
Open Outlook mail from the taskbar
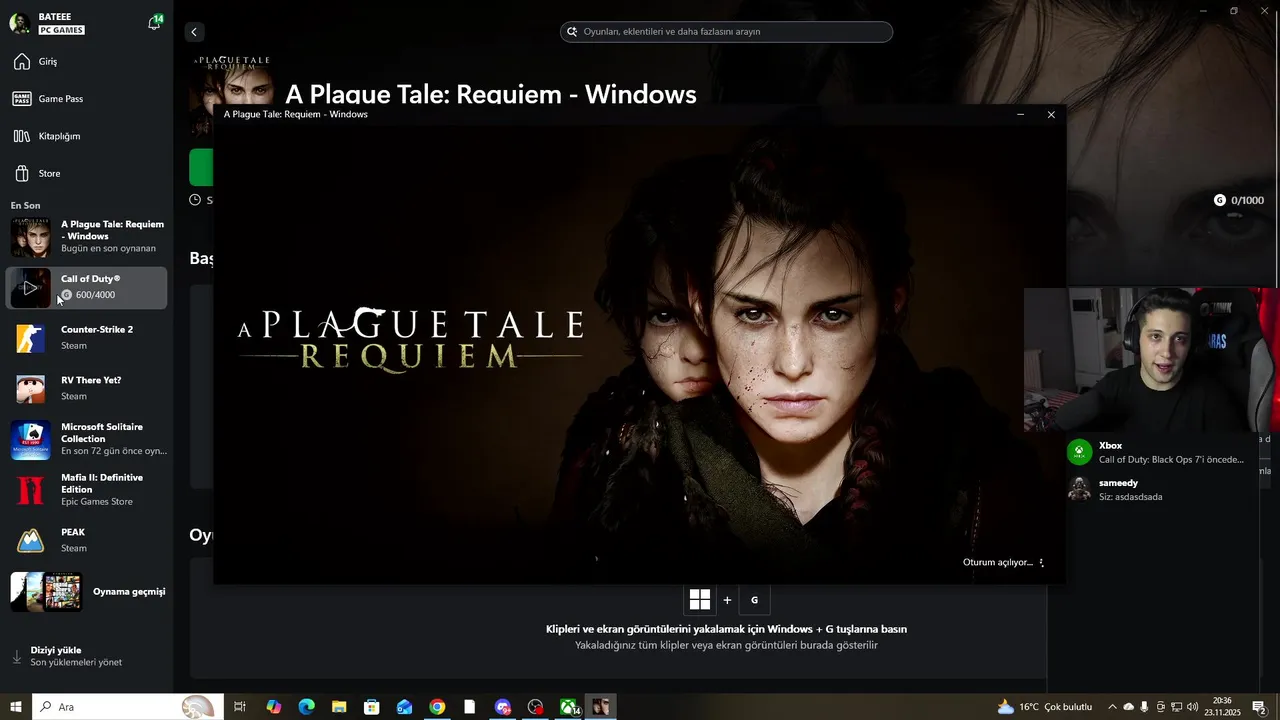(404, 707)
